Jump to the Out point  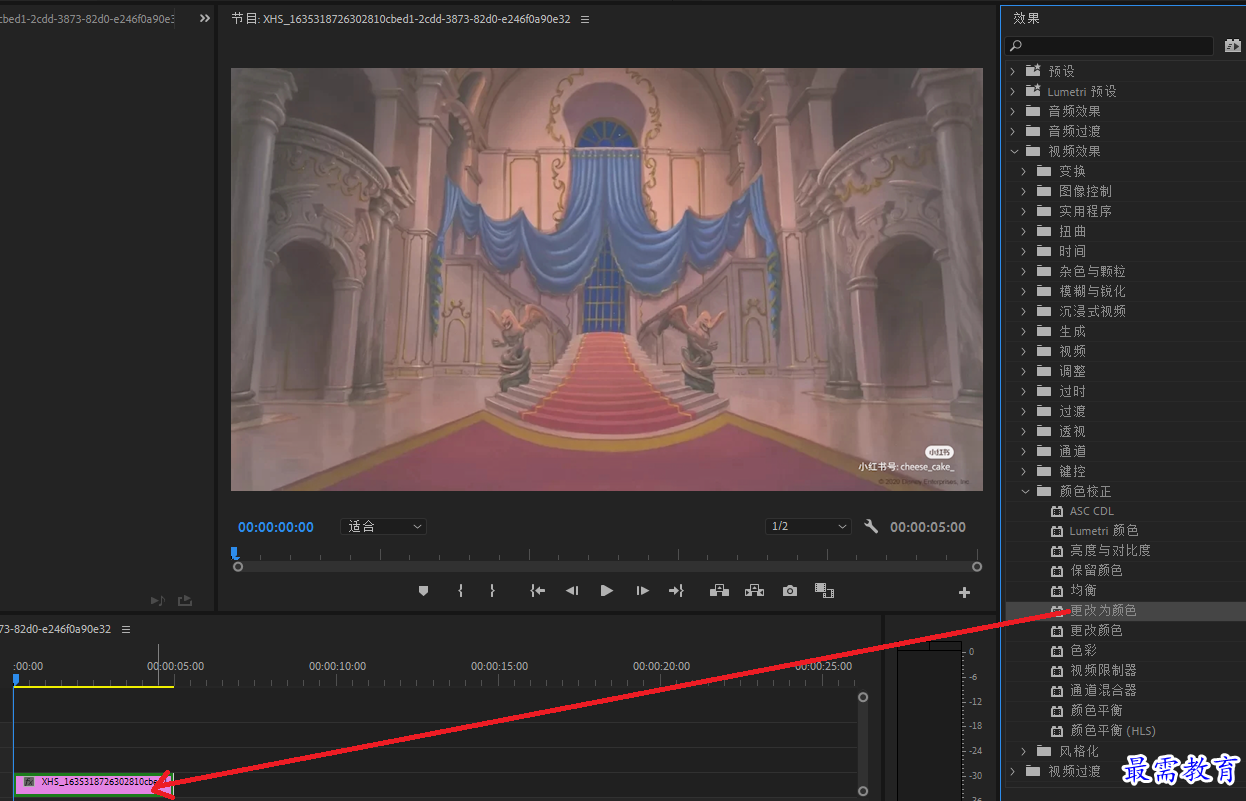(676, 591)
